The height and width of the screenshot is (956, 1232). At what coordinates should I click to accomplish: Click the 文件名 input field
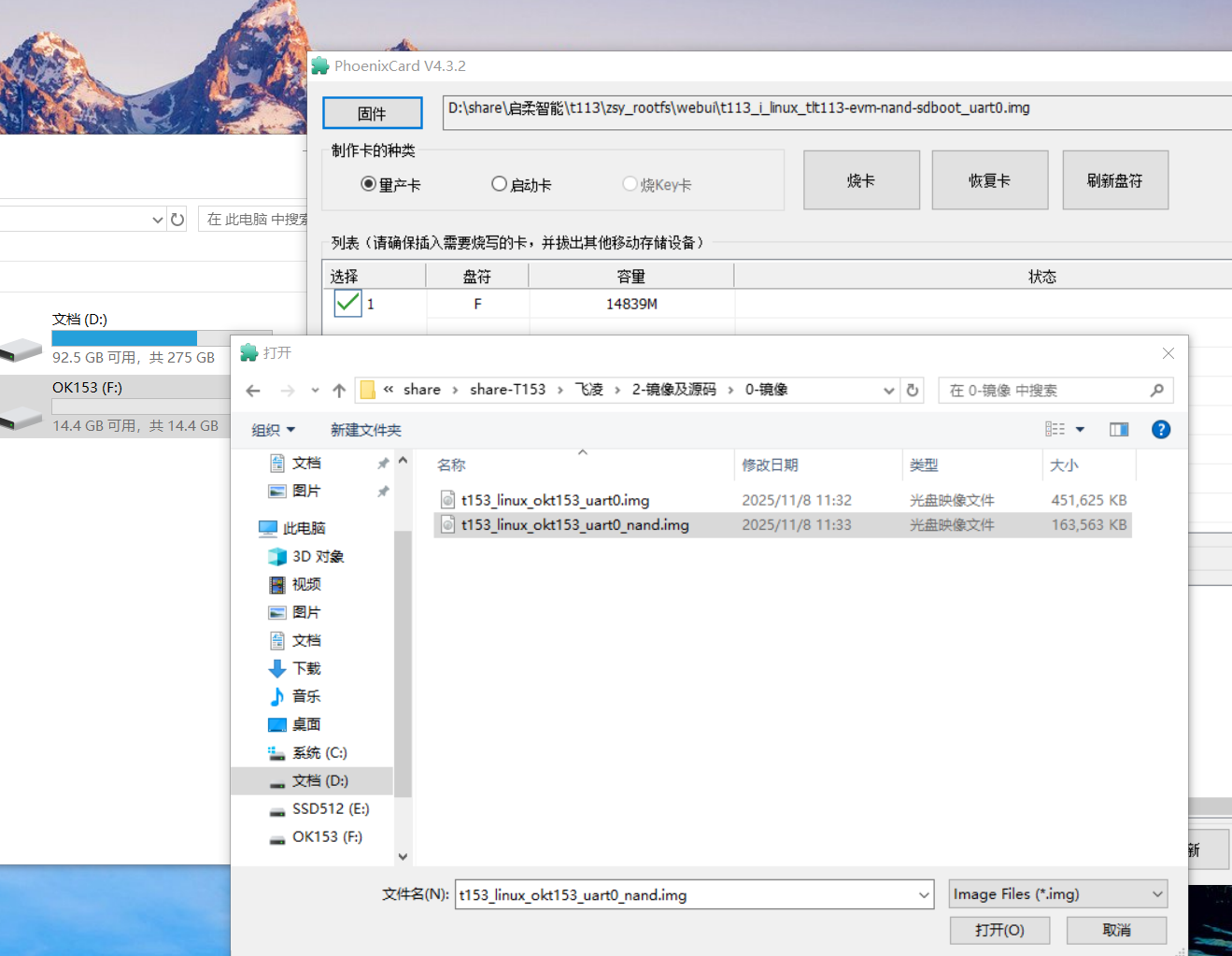pyautogui.click(x=687, y=895)
